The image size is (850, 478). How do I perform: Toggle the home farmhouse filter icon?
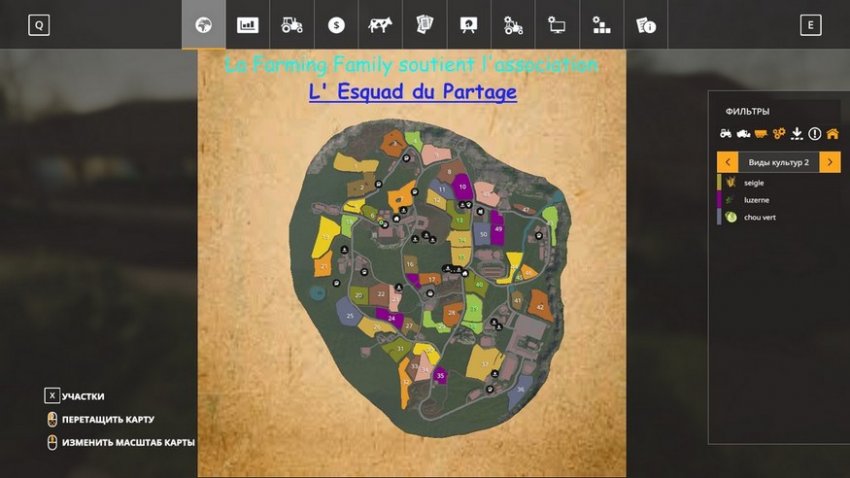click(832, 133)
